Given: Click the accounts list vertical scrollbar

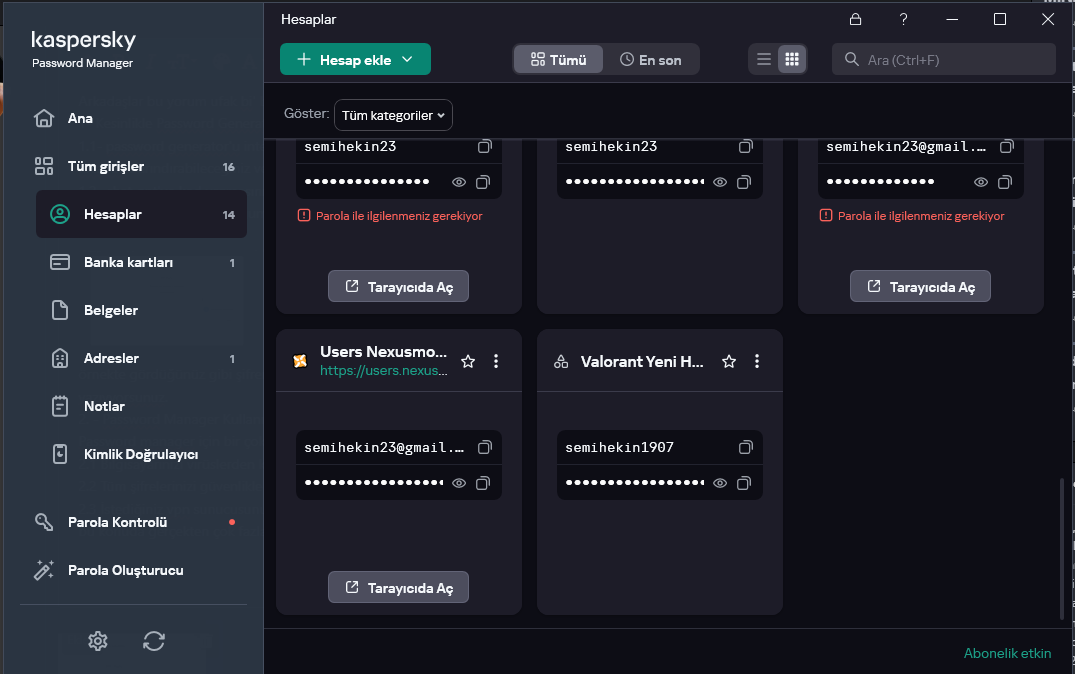Looking at the screenshot, I should click(x=1062, y=547).
